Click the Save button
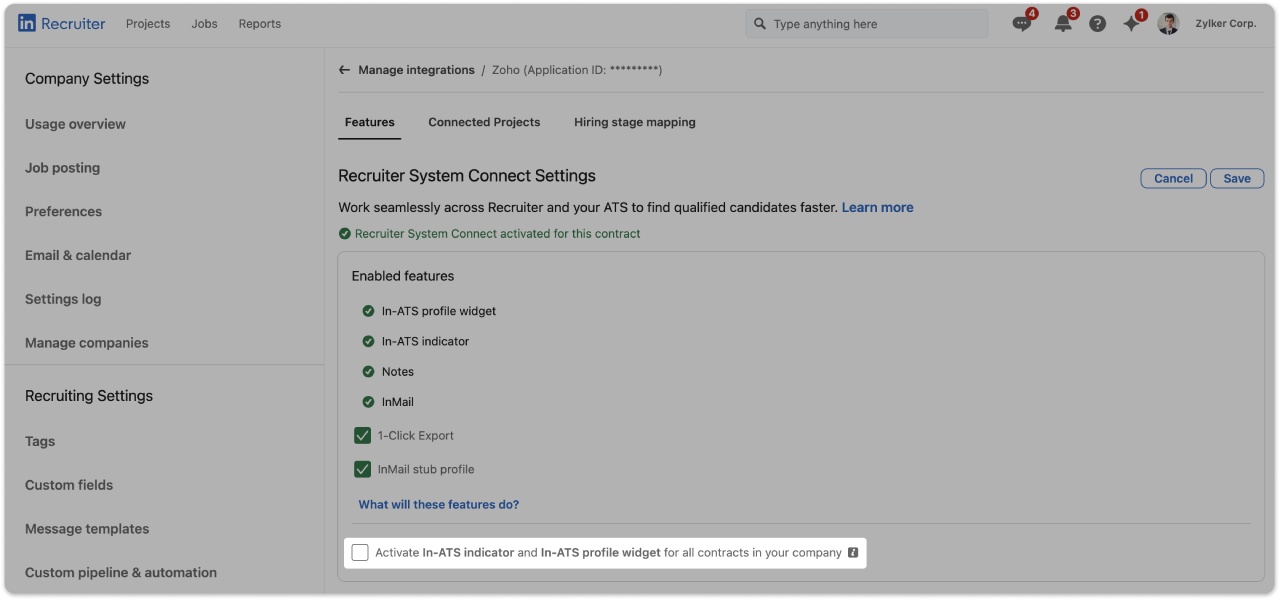 click(x=1237, y=178)
